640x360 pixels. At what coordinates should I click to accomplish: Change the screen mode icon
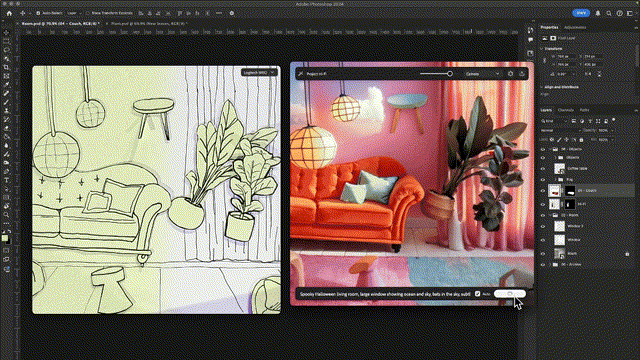6,260
